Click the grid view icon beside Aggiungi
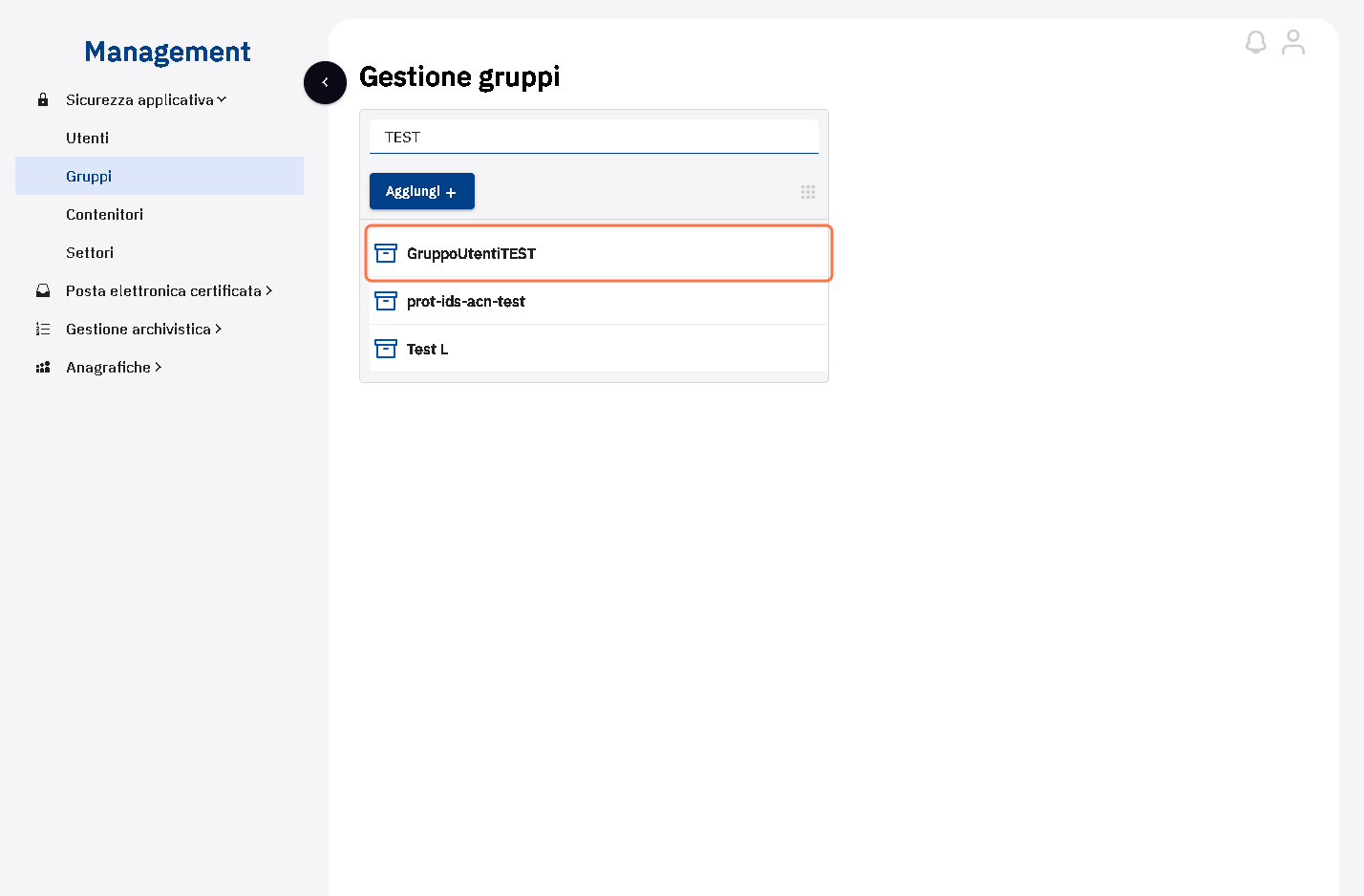Viewport: 1364px width, 896px height. (808, 192)
